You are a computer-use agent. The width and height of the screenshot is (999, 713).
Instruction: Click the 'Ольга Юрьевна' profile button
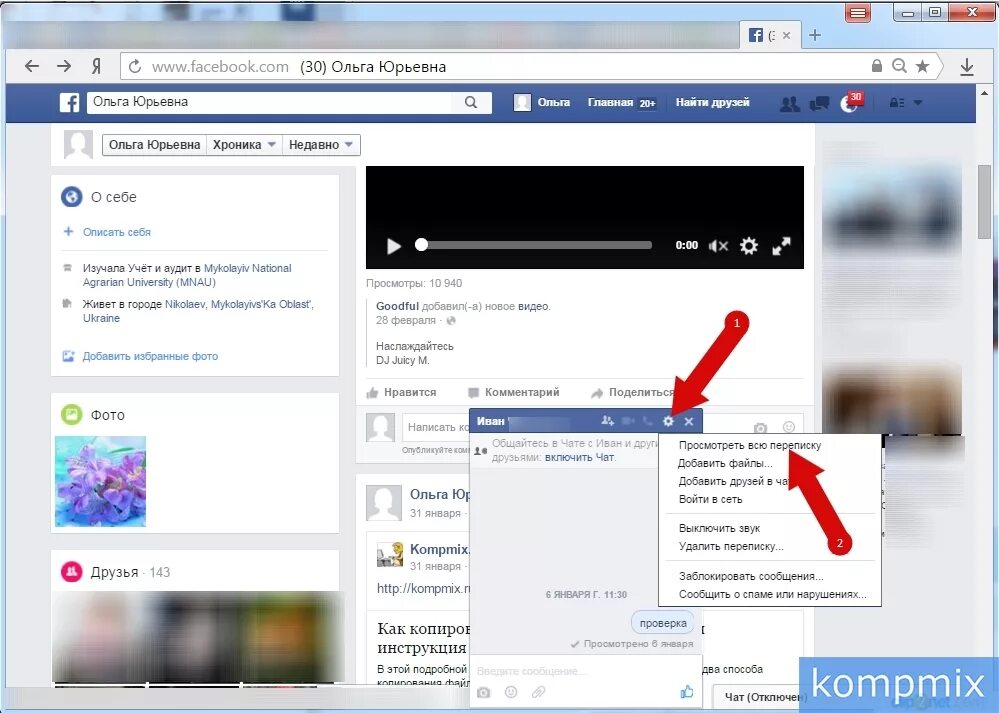(155, 145)
